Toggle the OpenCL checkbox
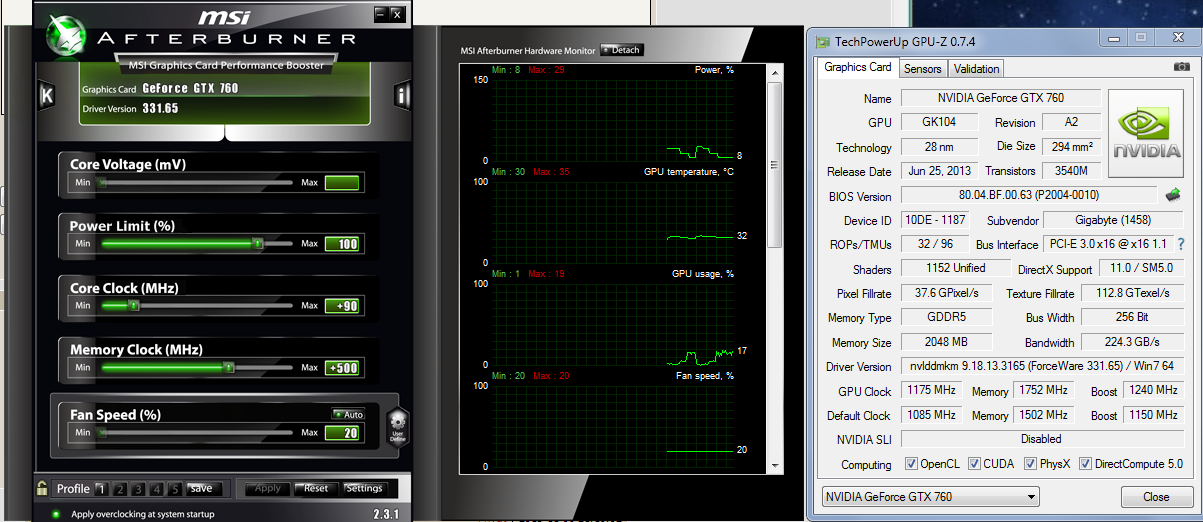 pyautogui.click(x=910, y=464)
